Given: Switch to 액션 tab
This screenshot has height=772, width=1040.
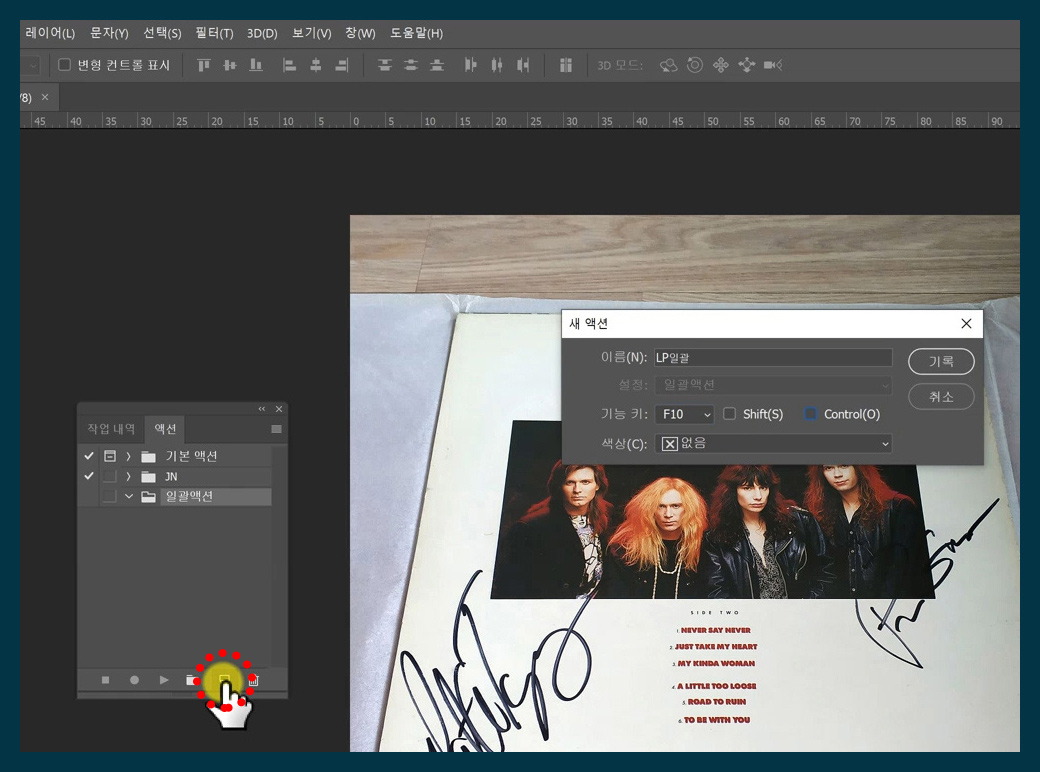Looking at the screenshot, I should coord(165,429).
